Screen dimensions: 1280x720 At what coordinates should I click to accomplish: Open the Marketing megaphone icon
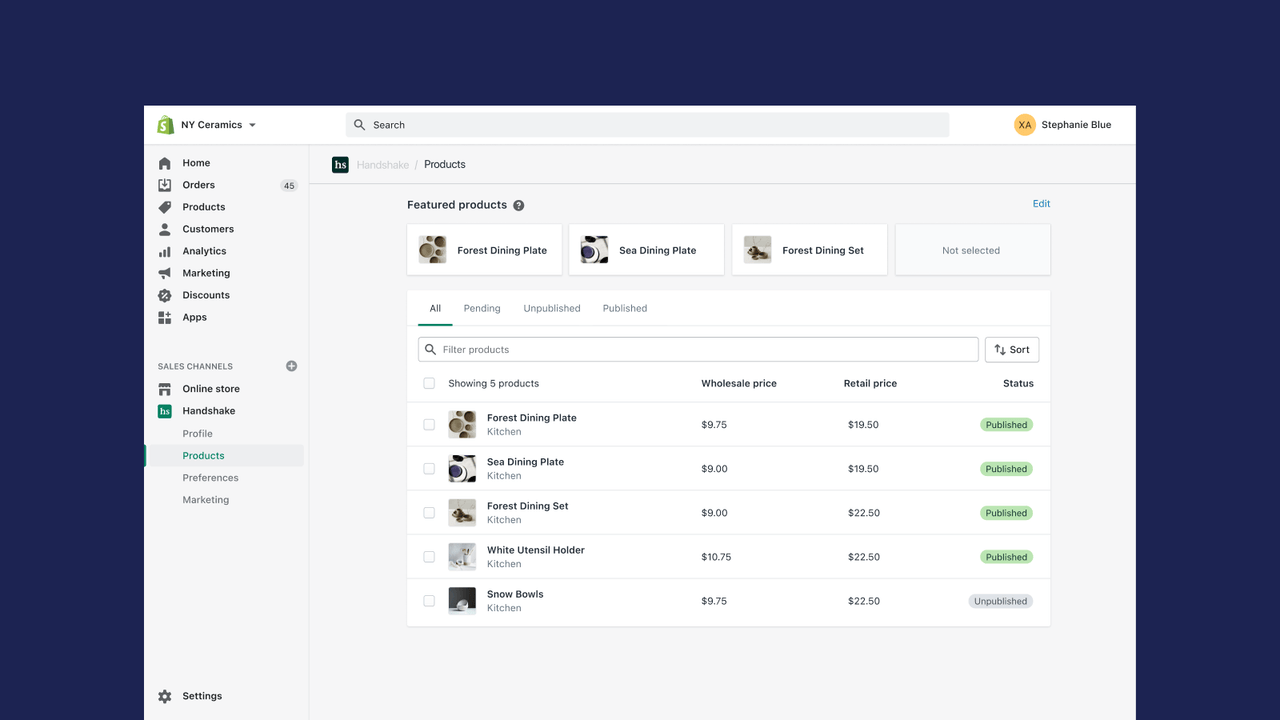point(165,272)
